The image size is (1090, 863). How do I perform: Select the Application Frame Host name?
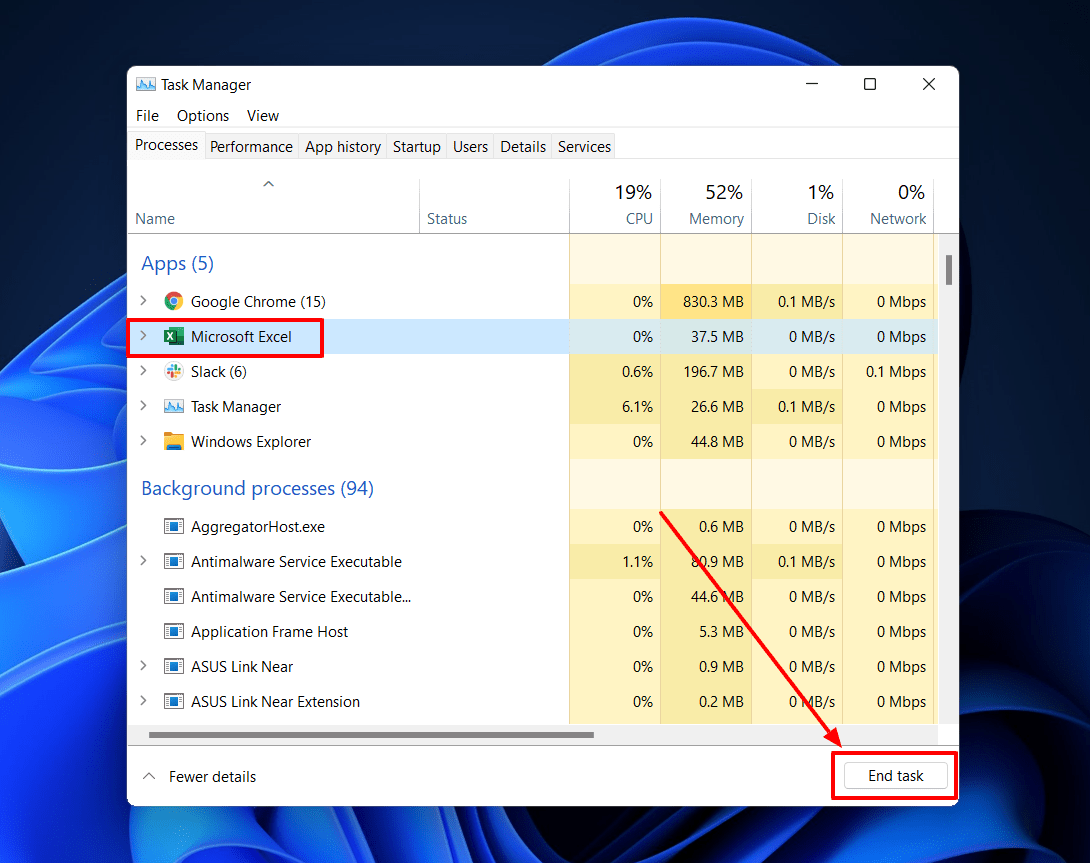pyautogui.click(x=269, y=631)
